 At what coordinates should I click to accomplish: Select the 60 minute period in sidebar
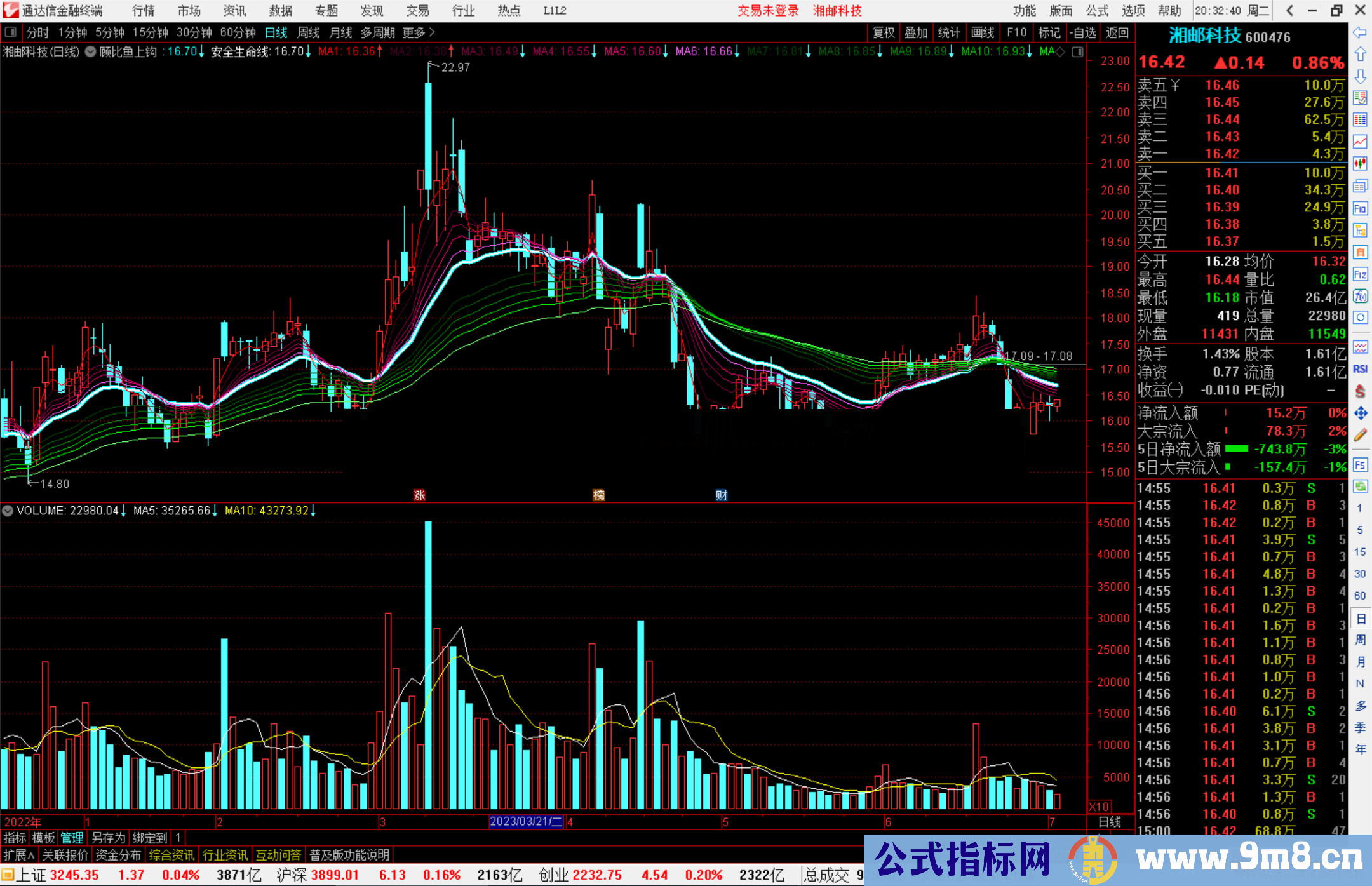[1360, 596]
